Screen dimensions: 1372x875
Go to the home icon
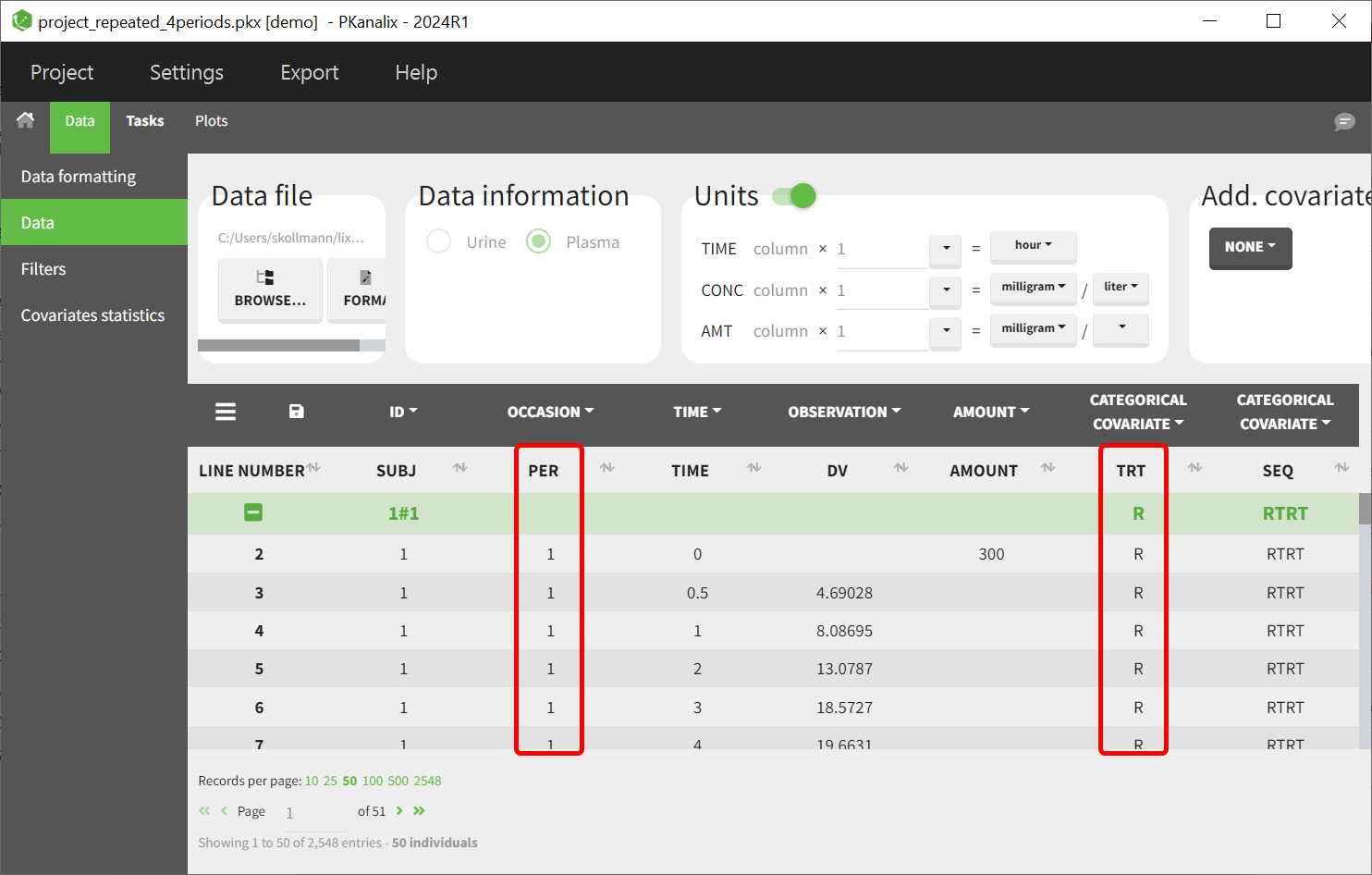pos(26,120)
